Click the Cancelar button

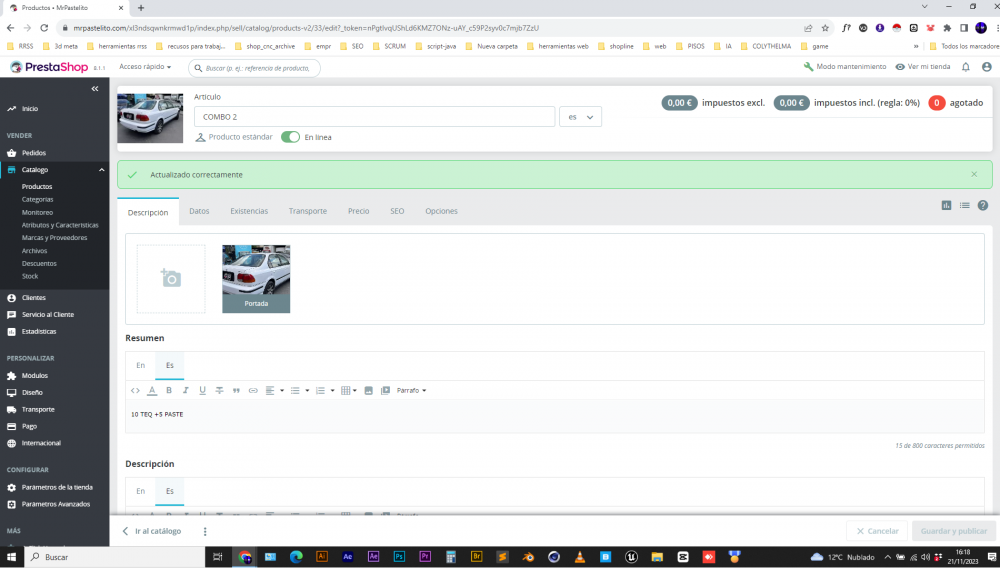[x=878, y=531]
